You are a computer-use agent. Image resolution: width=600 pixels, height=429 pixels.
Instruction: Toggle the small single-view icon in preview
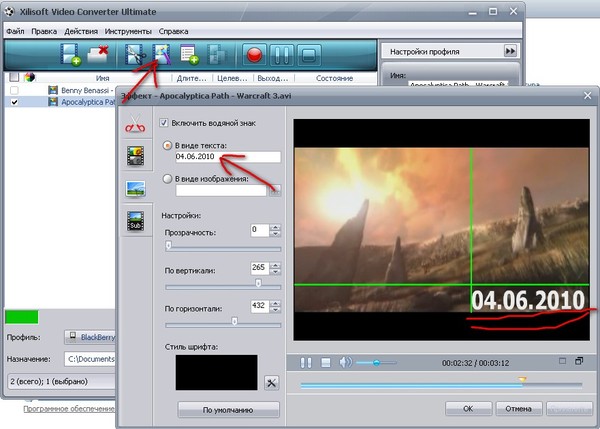[562, 361]
